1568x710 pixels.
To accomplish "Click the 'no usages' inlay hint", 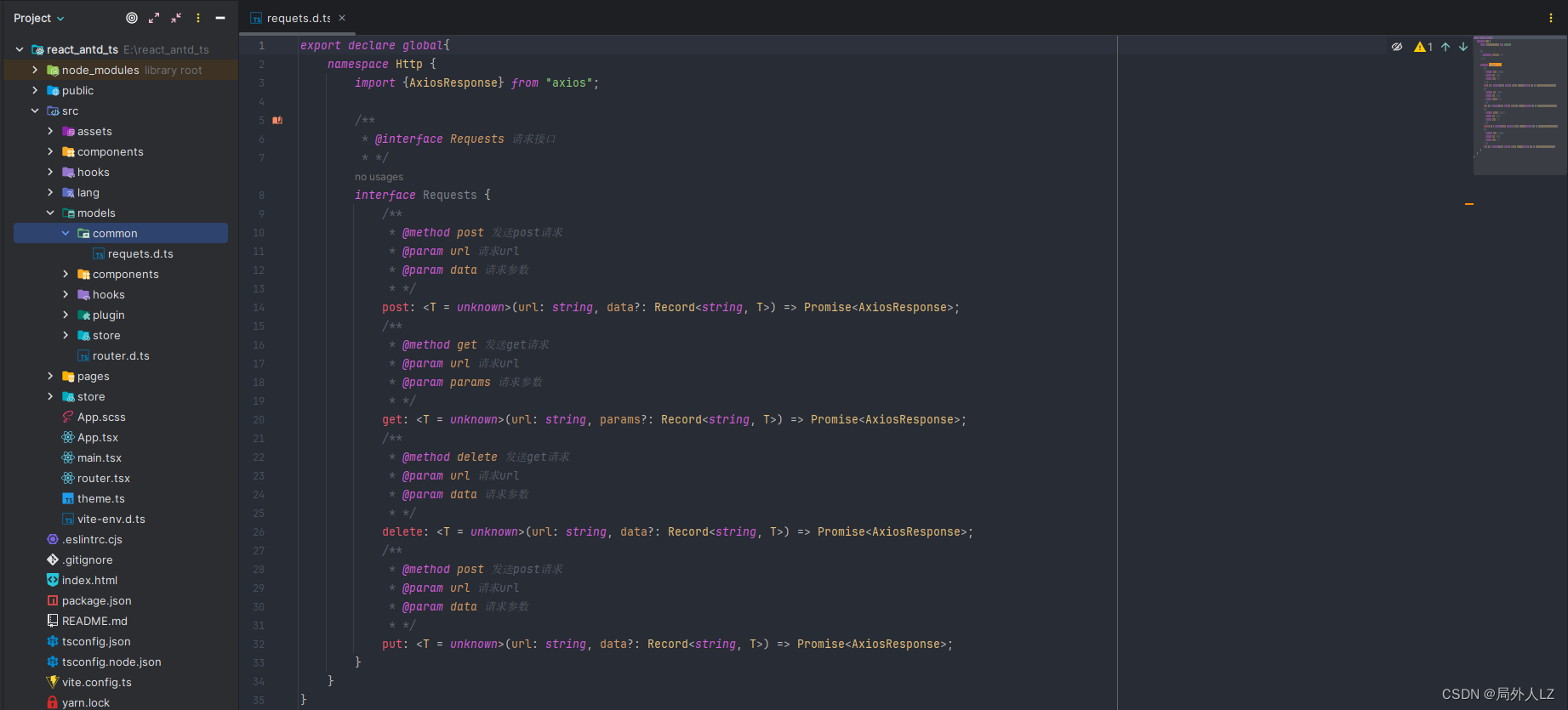I will [x=379, y=177].
